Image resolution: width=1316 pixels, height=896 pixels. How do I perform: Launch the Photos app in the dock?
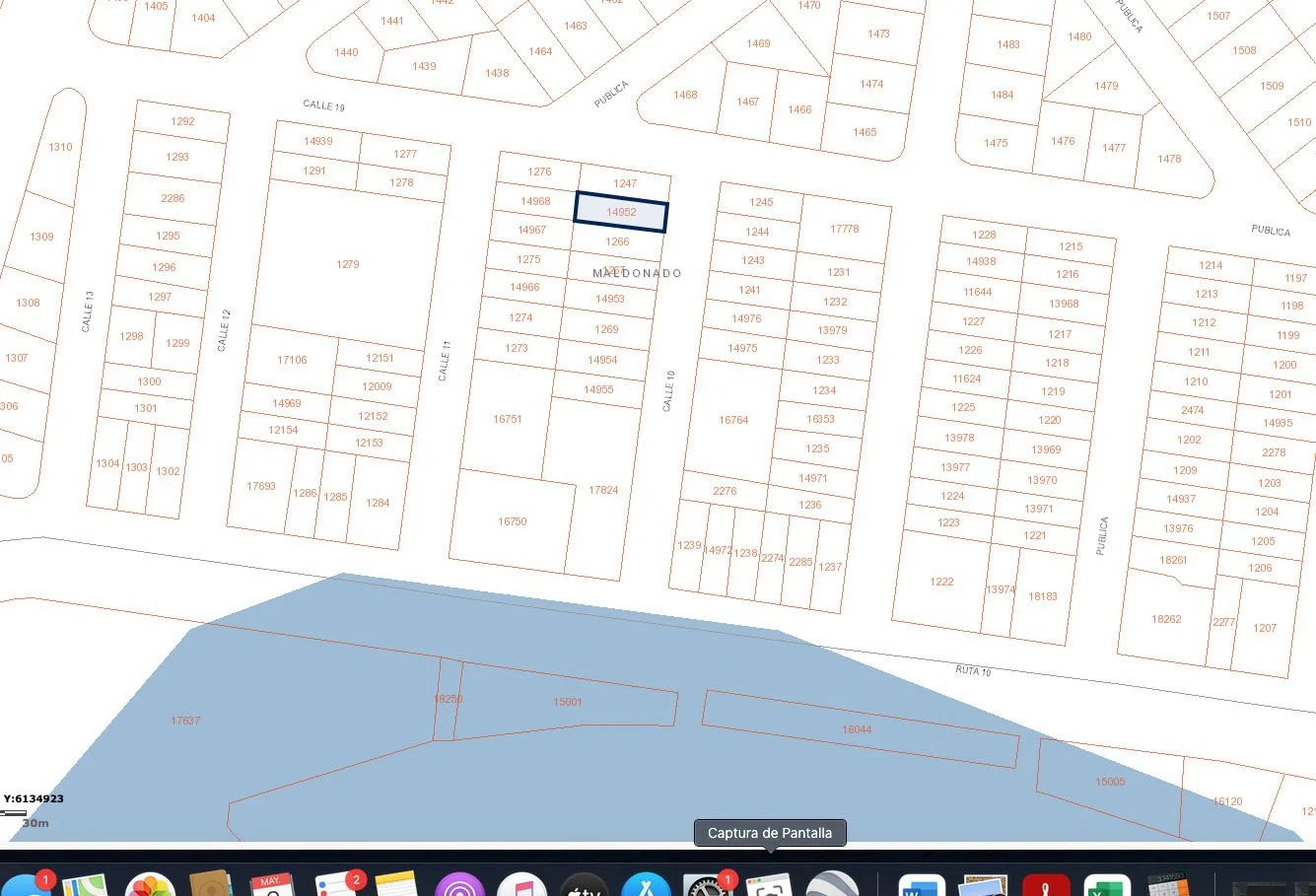pyautogui.click(x=150, y=886)
